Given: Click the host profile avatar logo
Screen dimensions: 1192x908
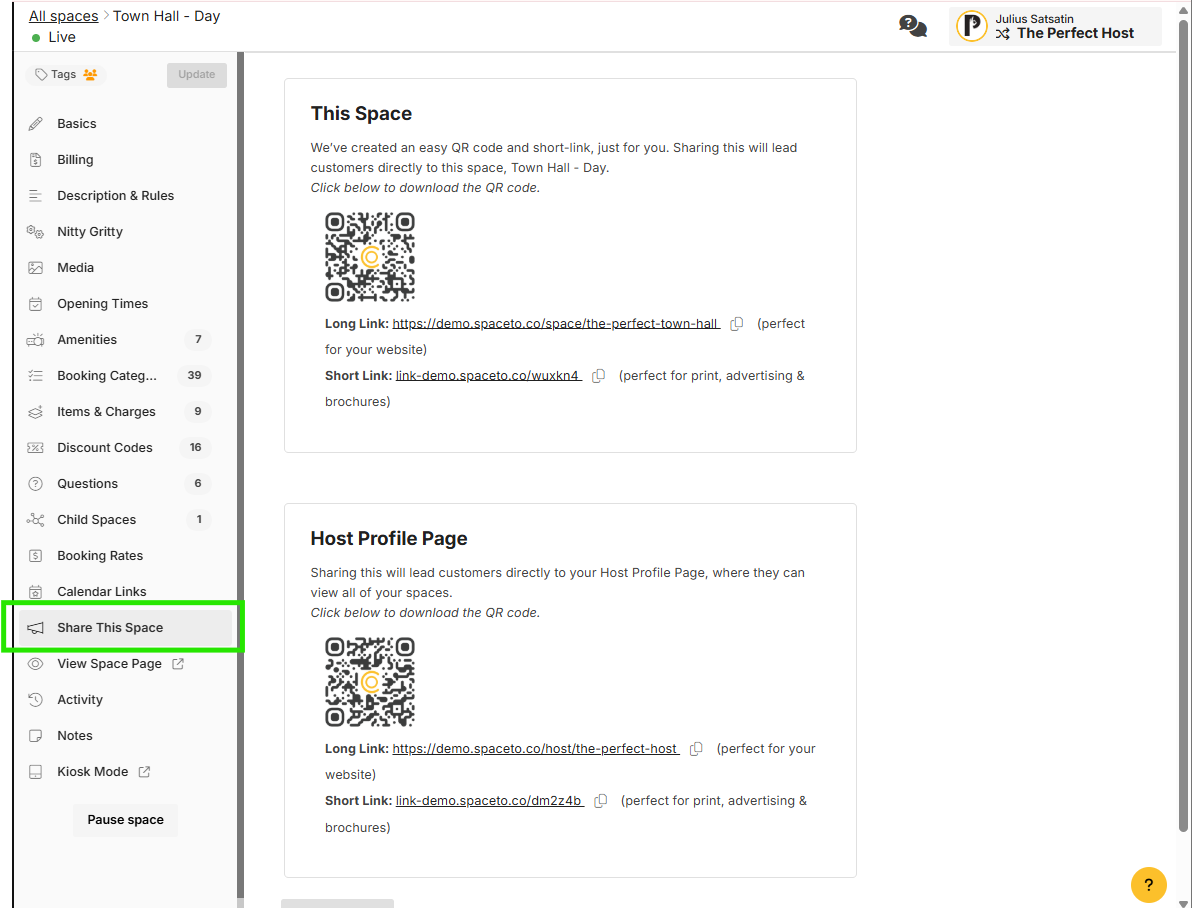Looking at the screenshot, I should (972, 27).
